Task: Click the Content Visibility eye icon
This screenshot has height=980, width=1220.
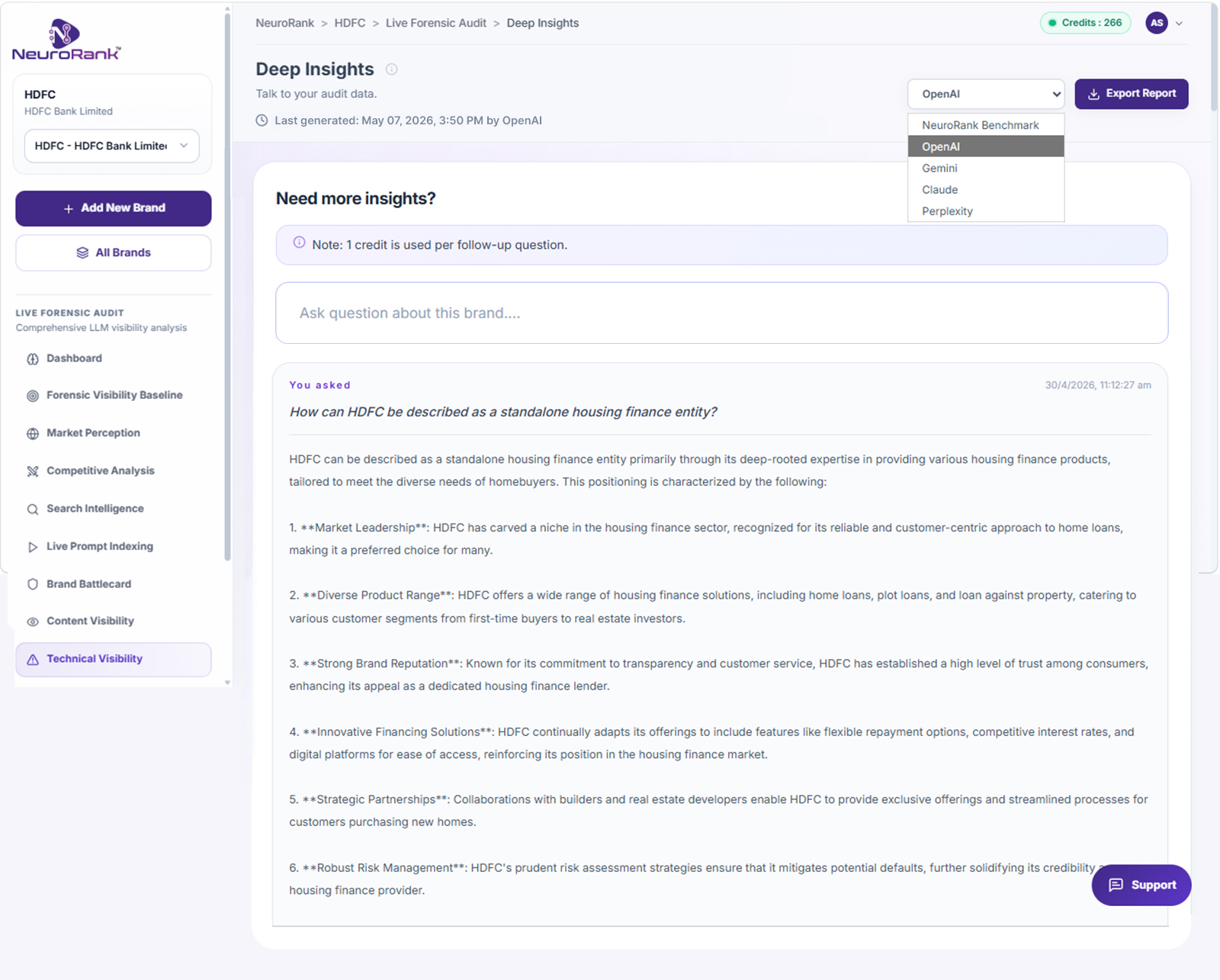Action: tap(33, 622)
